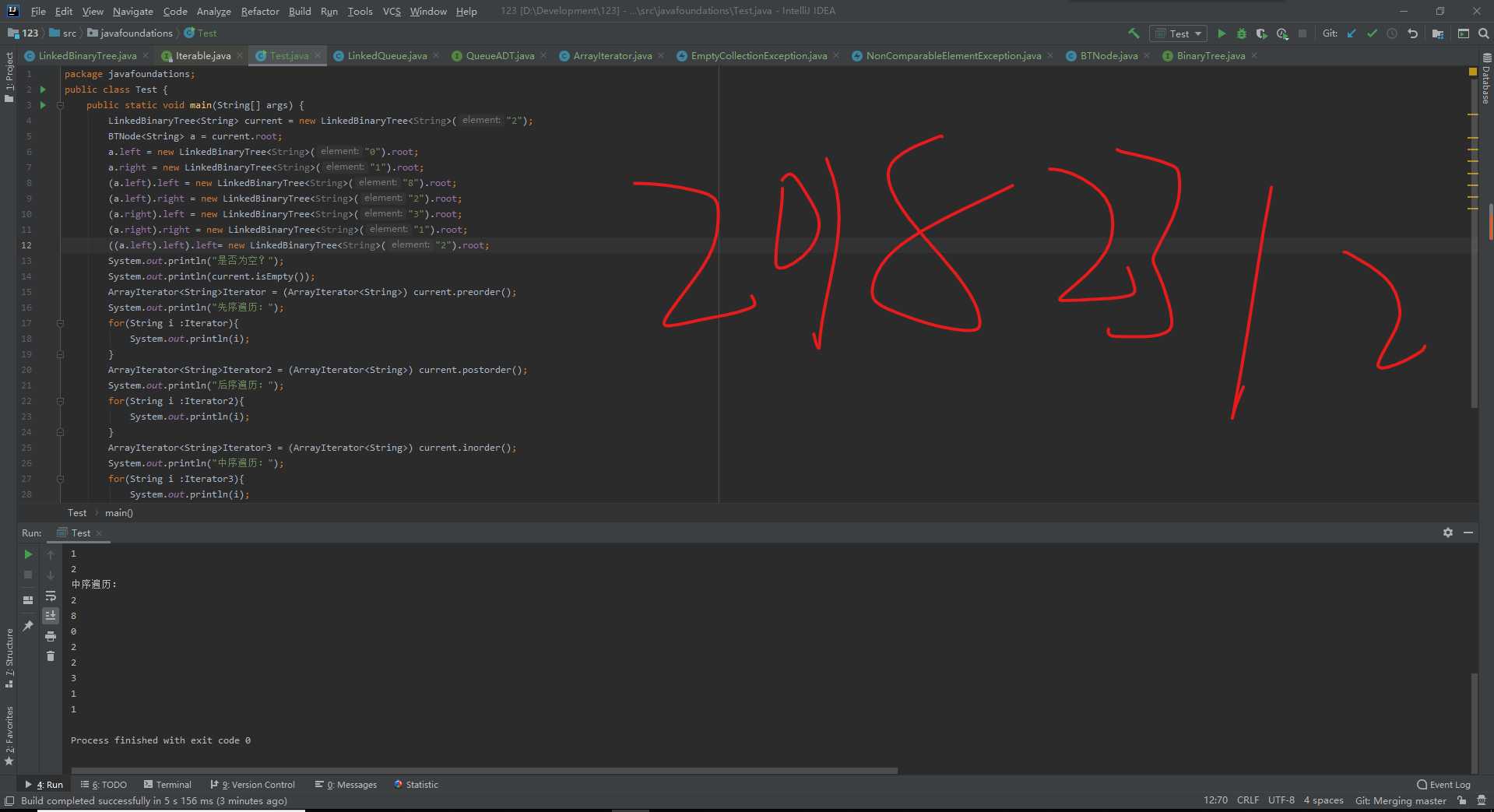Toggle the Project tool window
The width and height of the screenshot is (1494, 812).
(x=9, y=76)
